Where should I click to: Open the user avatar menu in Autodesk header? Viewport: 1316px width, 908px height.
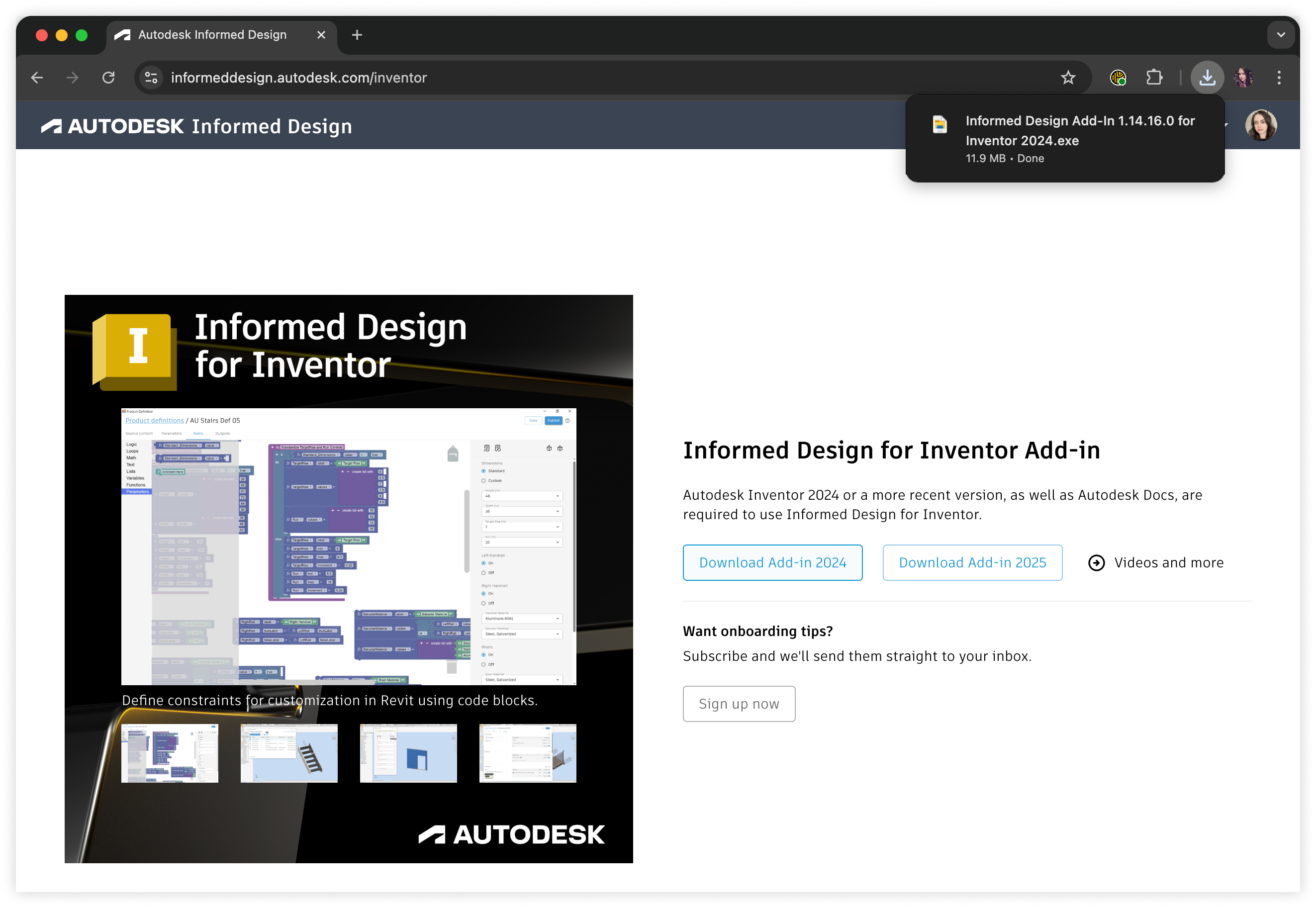1260,125
